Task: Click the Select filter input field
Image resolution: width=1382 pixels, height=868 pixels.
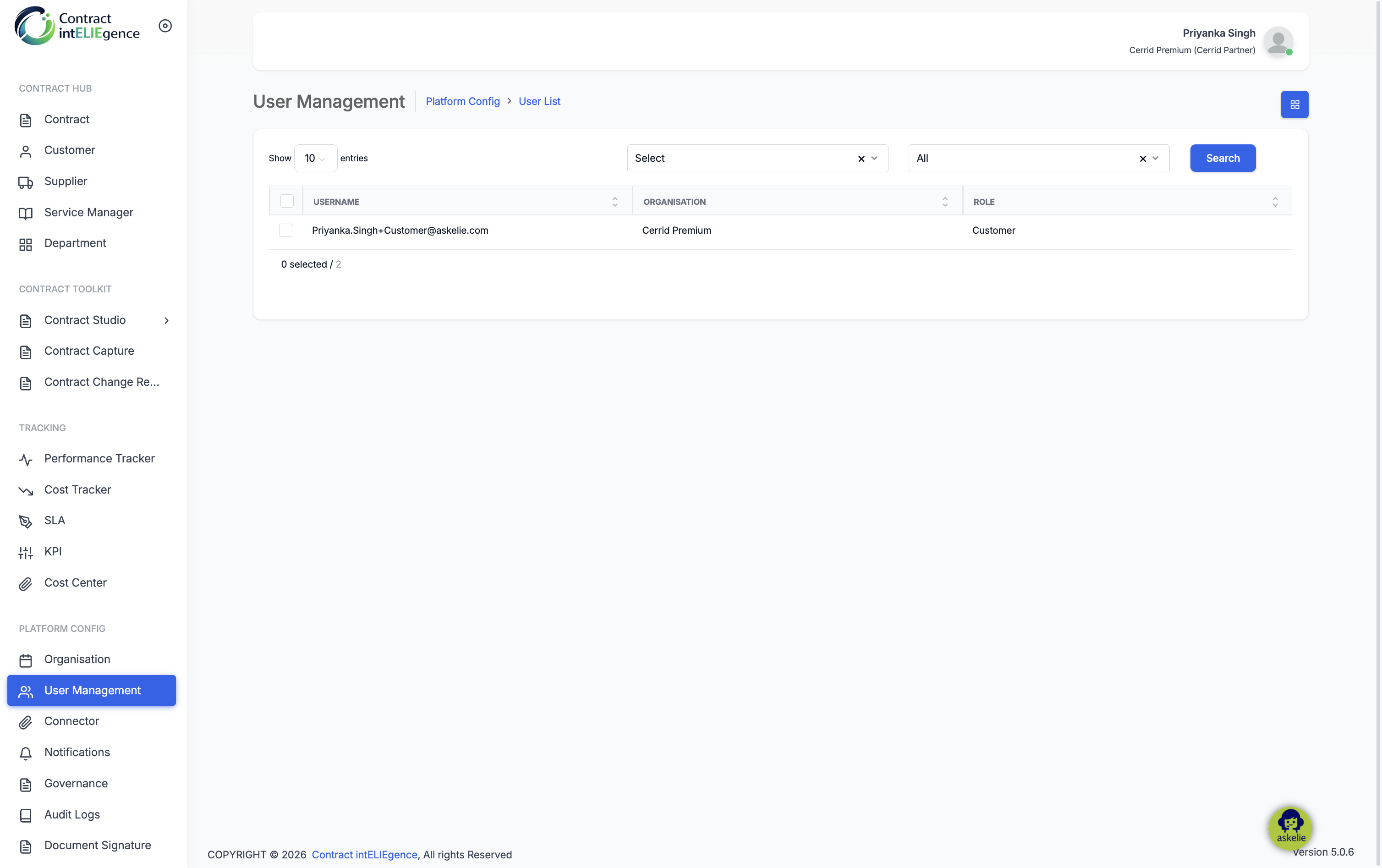Action: coord(757,158)
